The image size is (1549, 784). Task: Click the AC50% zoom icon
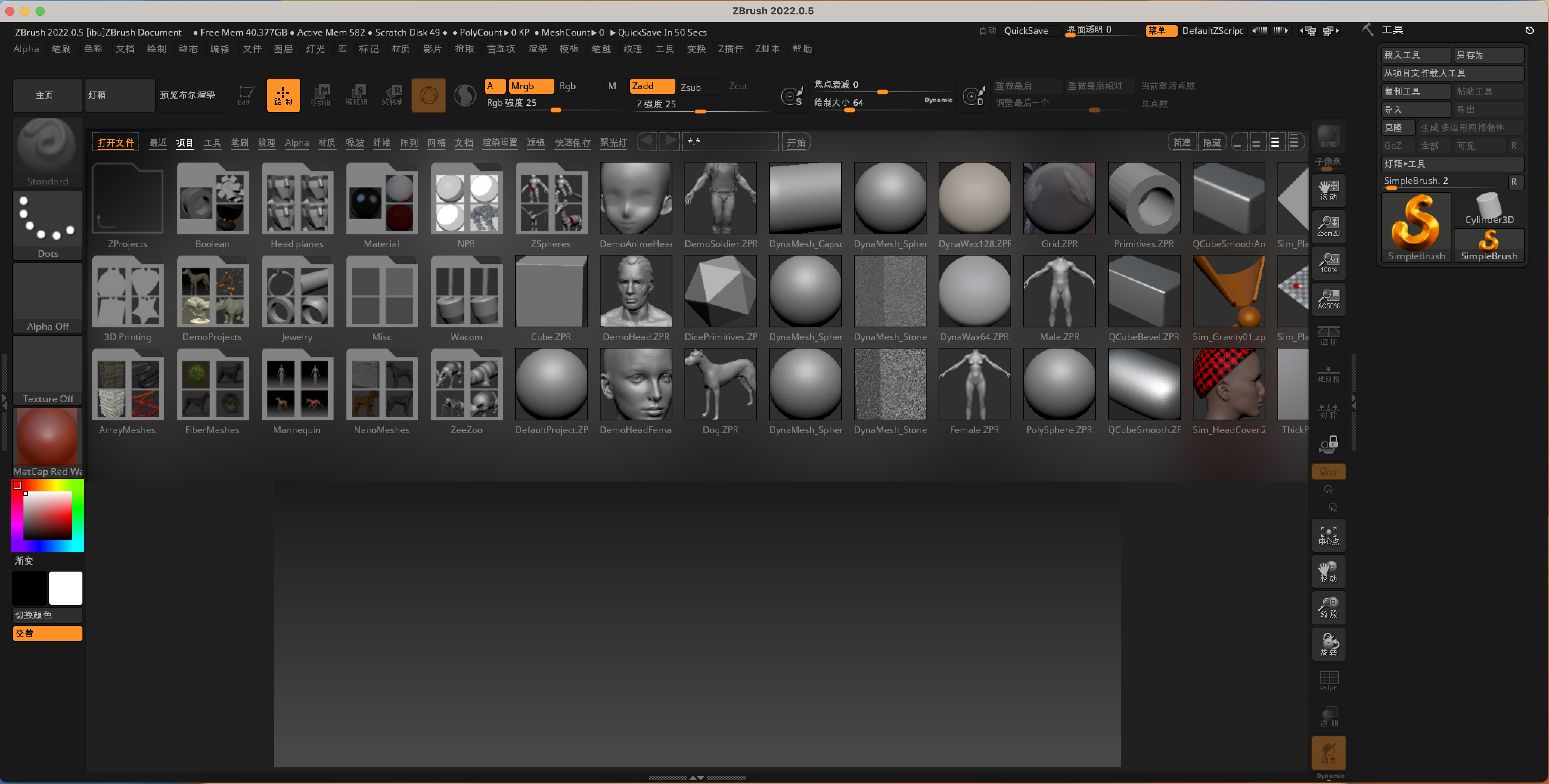click(1328, 299)
